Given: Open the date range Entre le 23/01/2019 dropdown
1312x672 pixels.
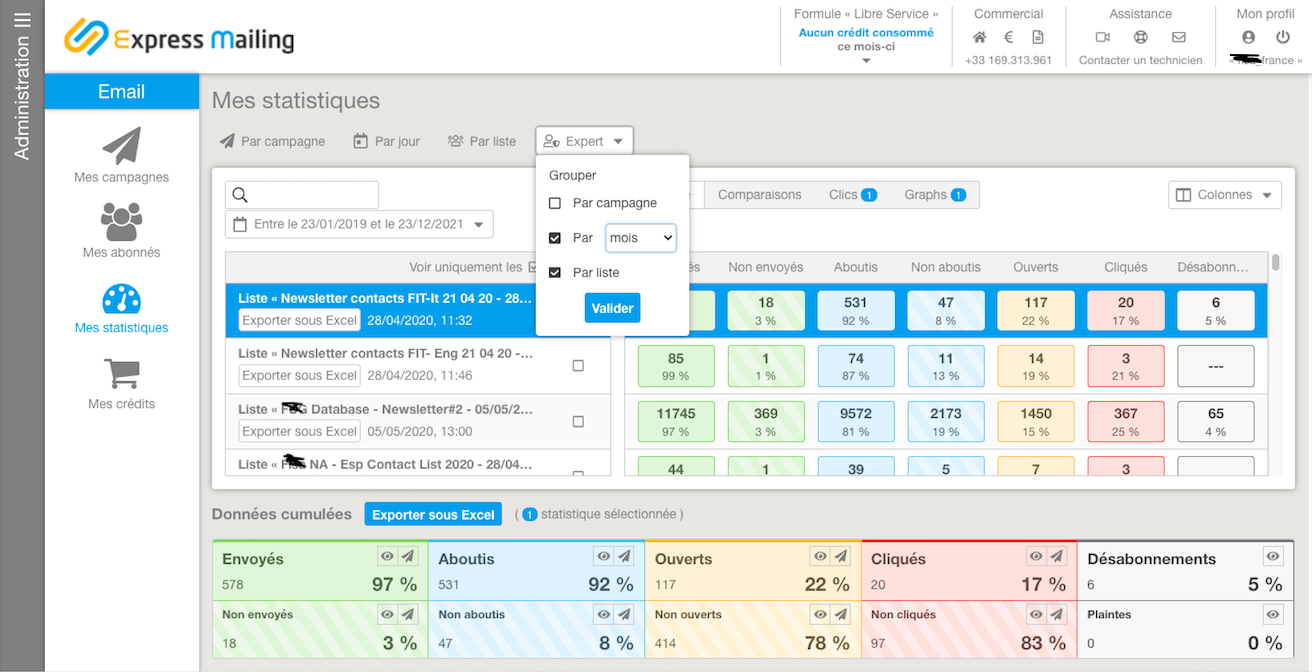Looking at the screenshot, I should click(x=359, y=224).
